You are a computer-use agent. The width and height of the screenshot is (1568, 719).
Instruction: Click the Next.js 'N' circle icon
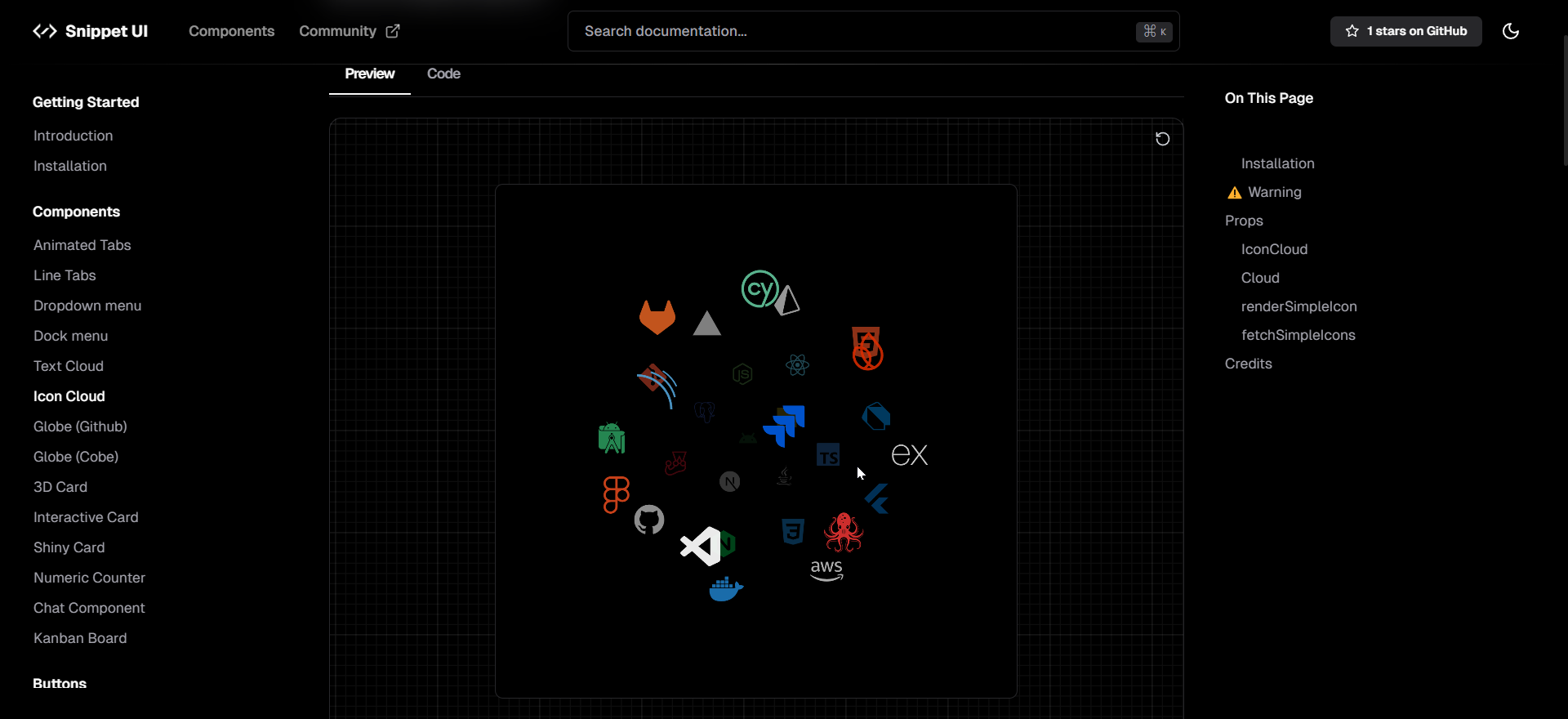point(730,482)
